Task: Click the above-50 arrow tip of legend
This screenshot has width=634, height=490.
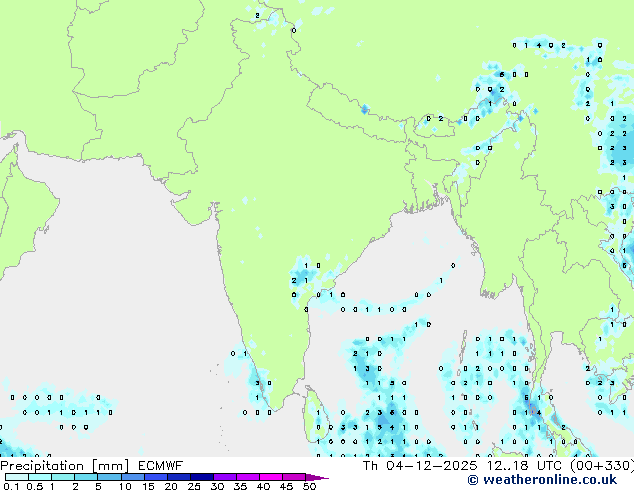Action: pyautogui.click(x=317, y=478)
